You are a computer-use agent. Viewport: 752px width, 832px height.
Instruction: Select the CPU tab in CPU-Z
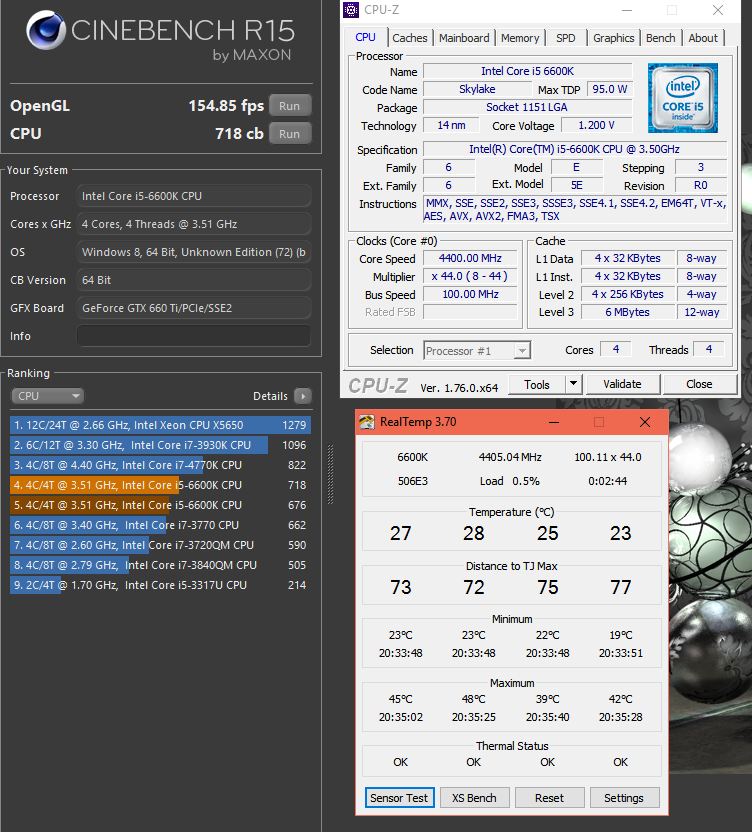point(365,37)
